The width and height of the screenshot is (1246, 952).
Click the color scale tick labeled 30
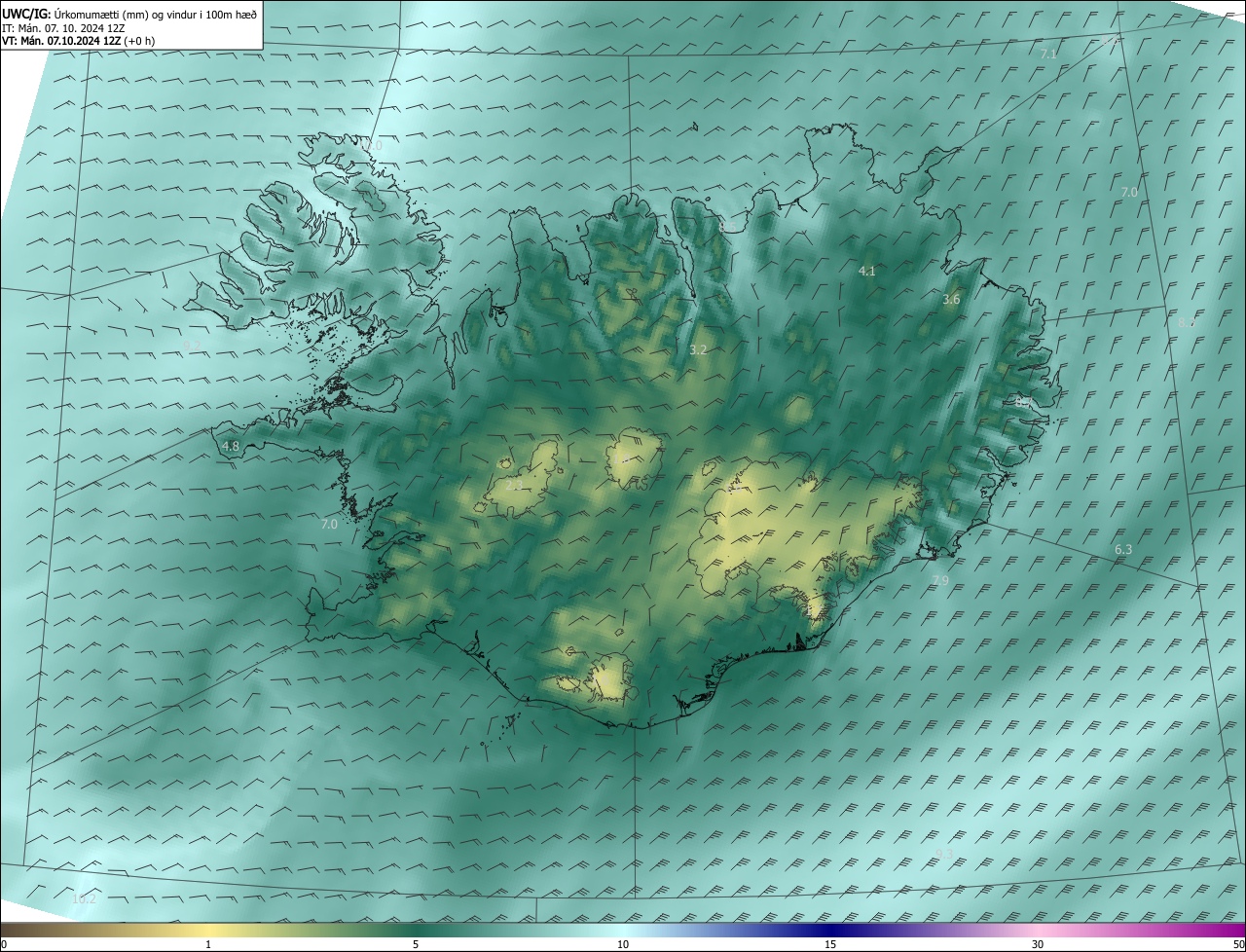point(1038,944)
